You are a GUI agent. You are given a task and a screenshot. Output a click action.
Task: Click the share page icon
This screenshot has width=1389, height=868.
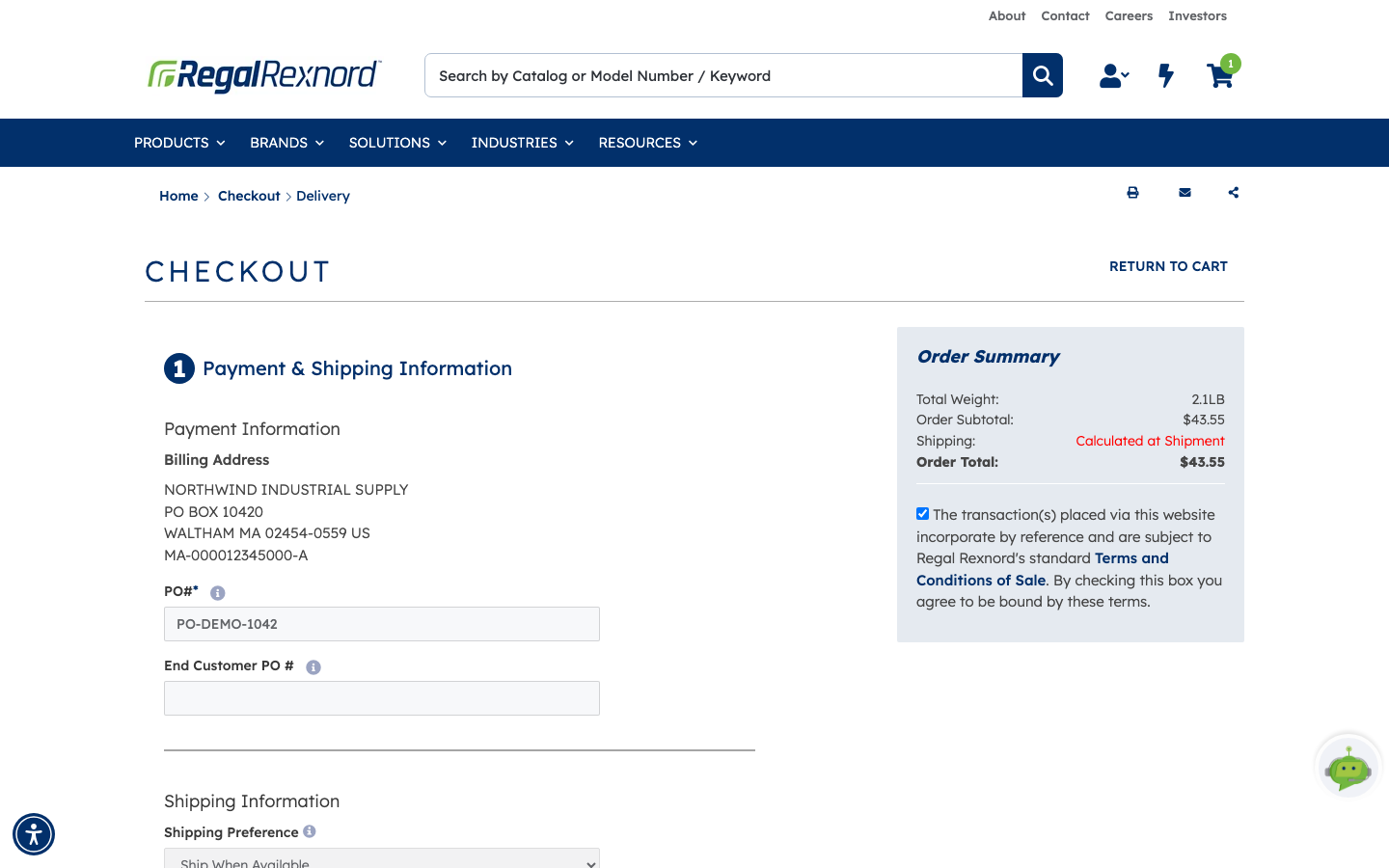click(1234, 193)
